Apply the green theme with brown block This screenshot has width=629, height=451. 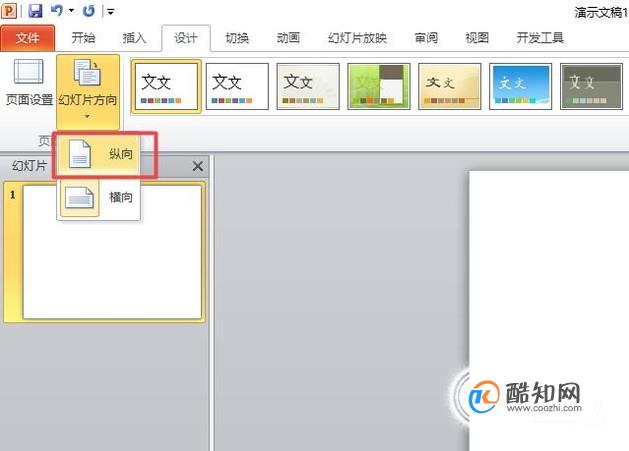coord(379,86)
